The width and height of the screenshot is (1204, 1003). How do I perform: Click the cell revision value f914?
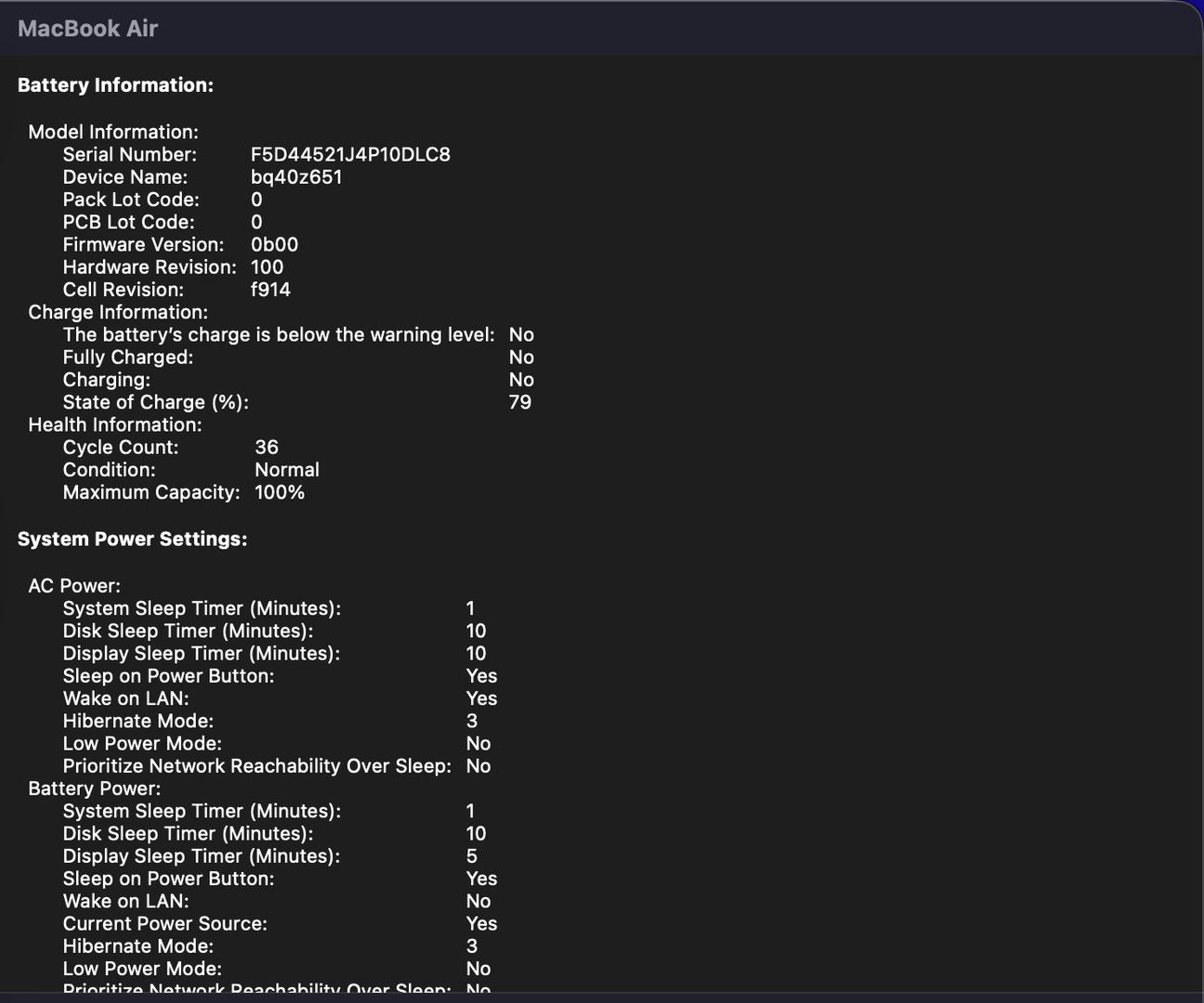point(271,290)
